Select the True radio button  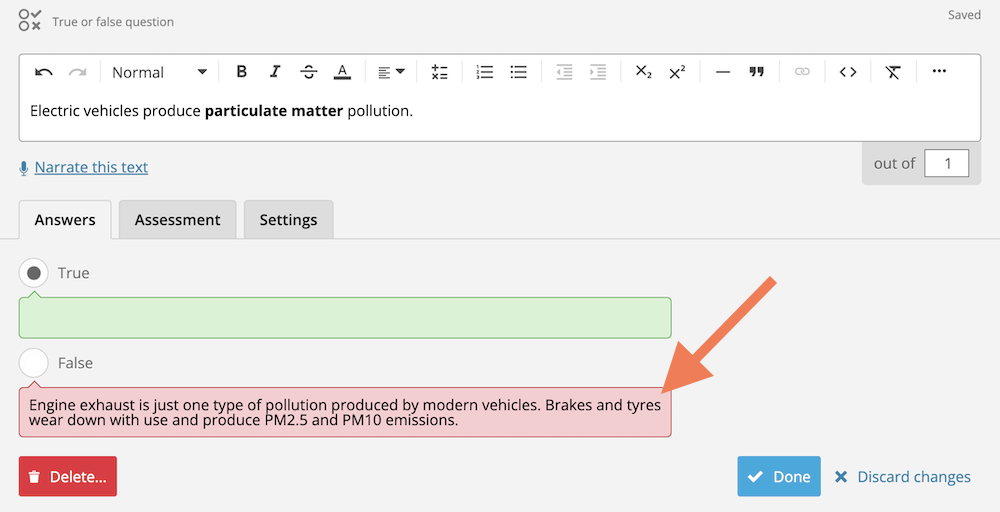(34, 273)
